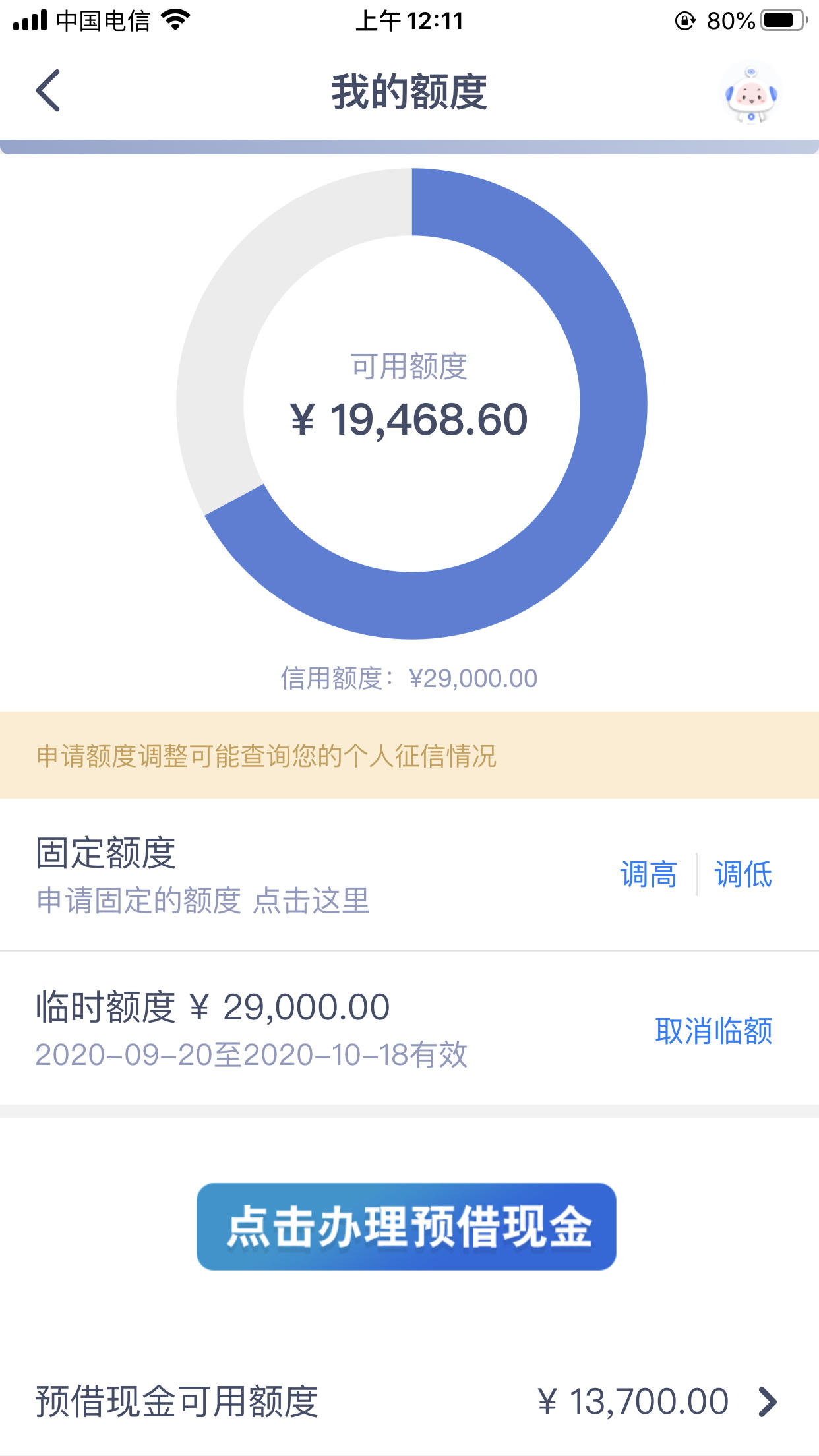Tap the 信用额度 ¥29,000.00 label
Screen dimensions: 819x1456
pyautogui.click(x=409, y=678)
